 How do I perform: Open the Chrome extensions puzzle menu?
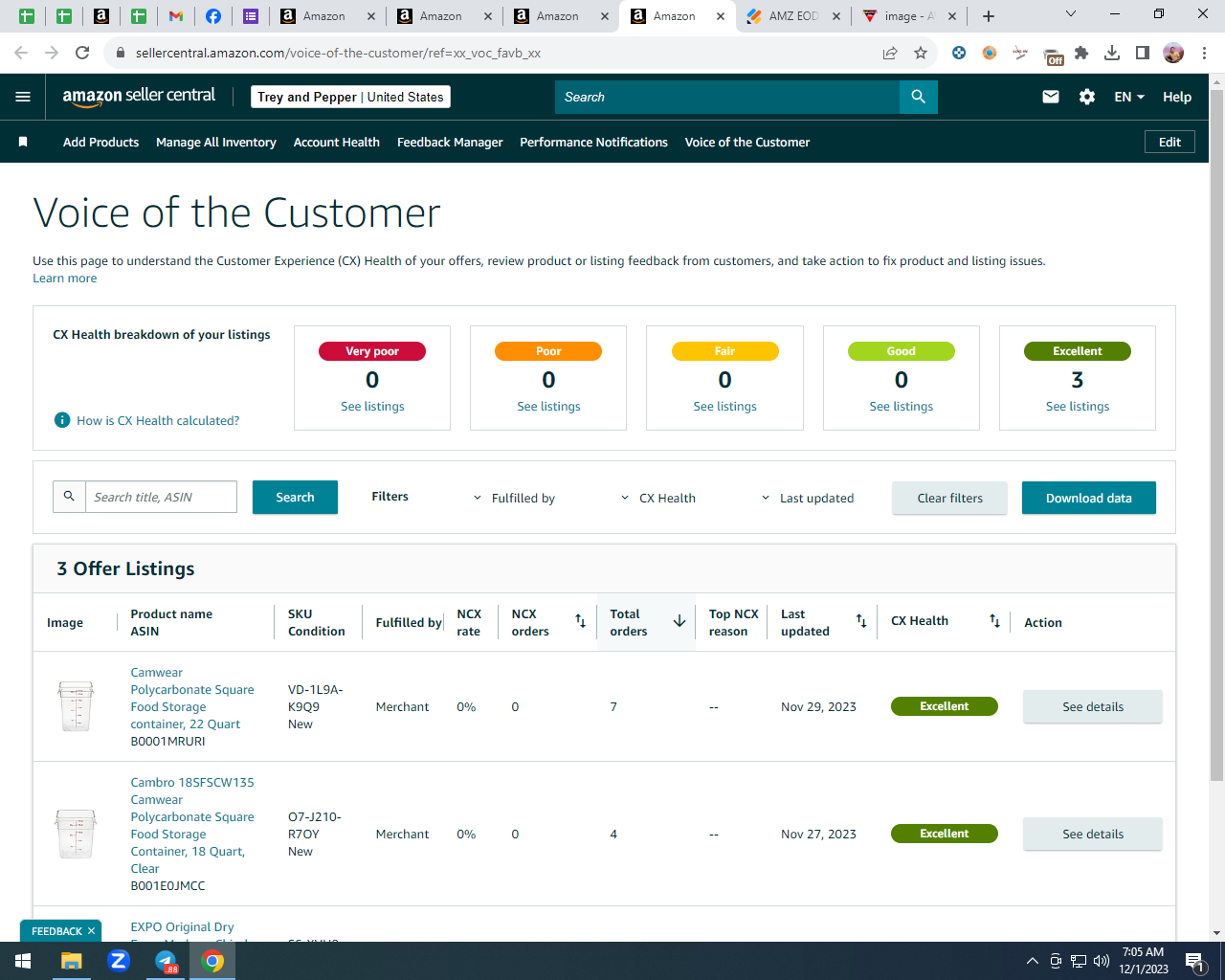point(1081,53)
